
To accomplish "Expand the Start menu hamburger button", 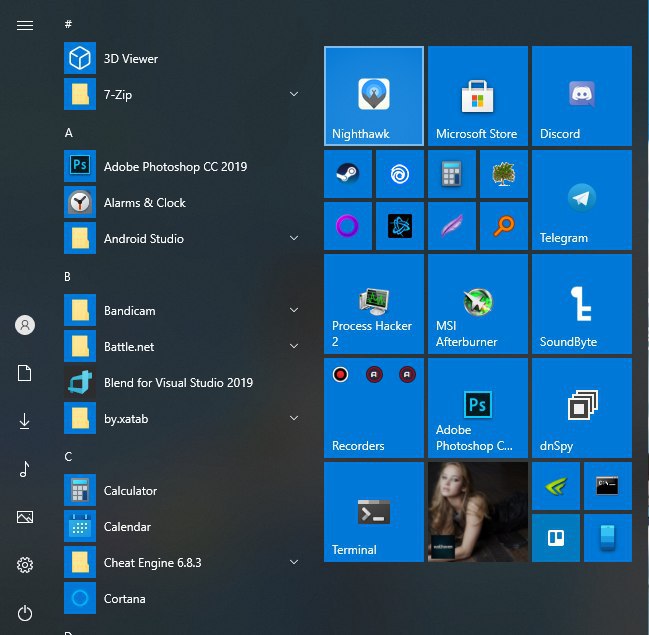I will [x=25, y=26].
